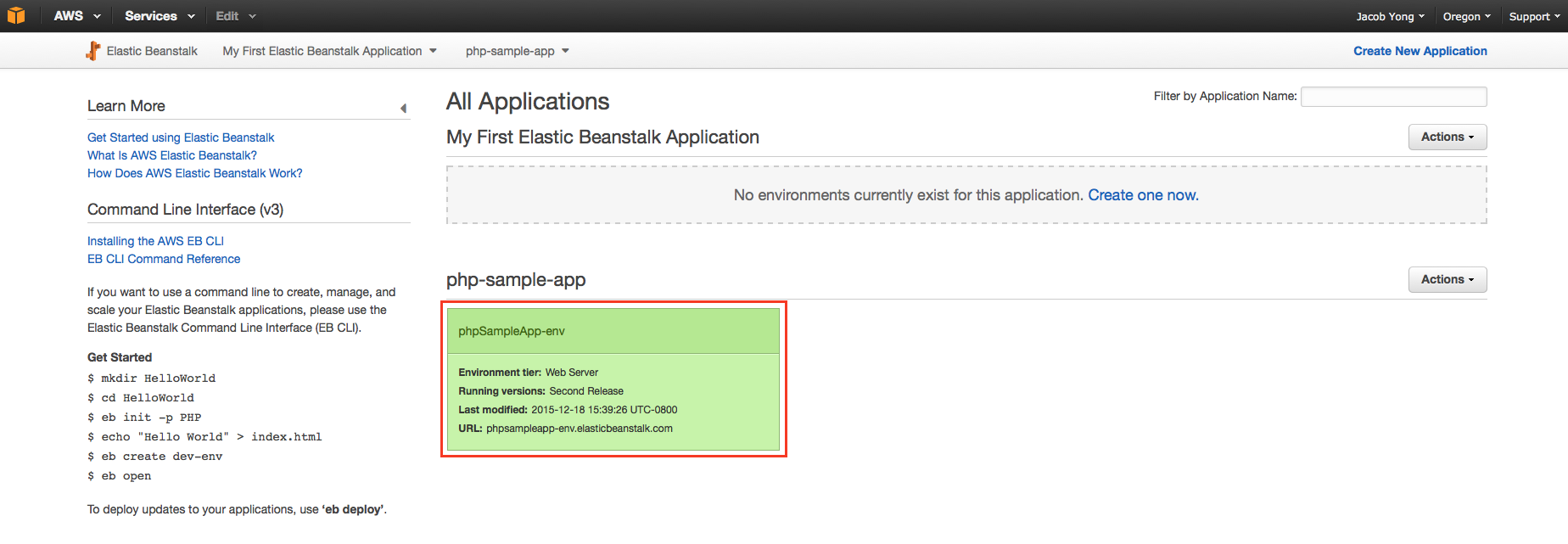Open How Does AWS Elastic Beanstalk Work
Screen dimensions: 1568x544
(194, 173)
